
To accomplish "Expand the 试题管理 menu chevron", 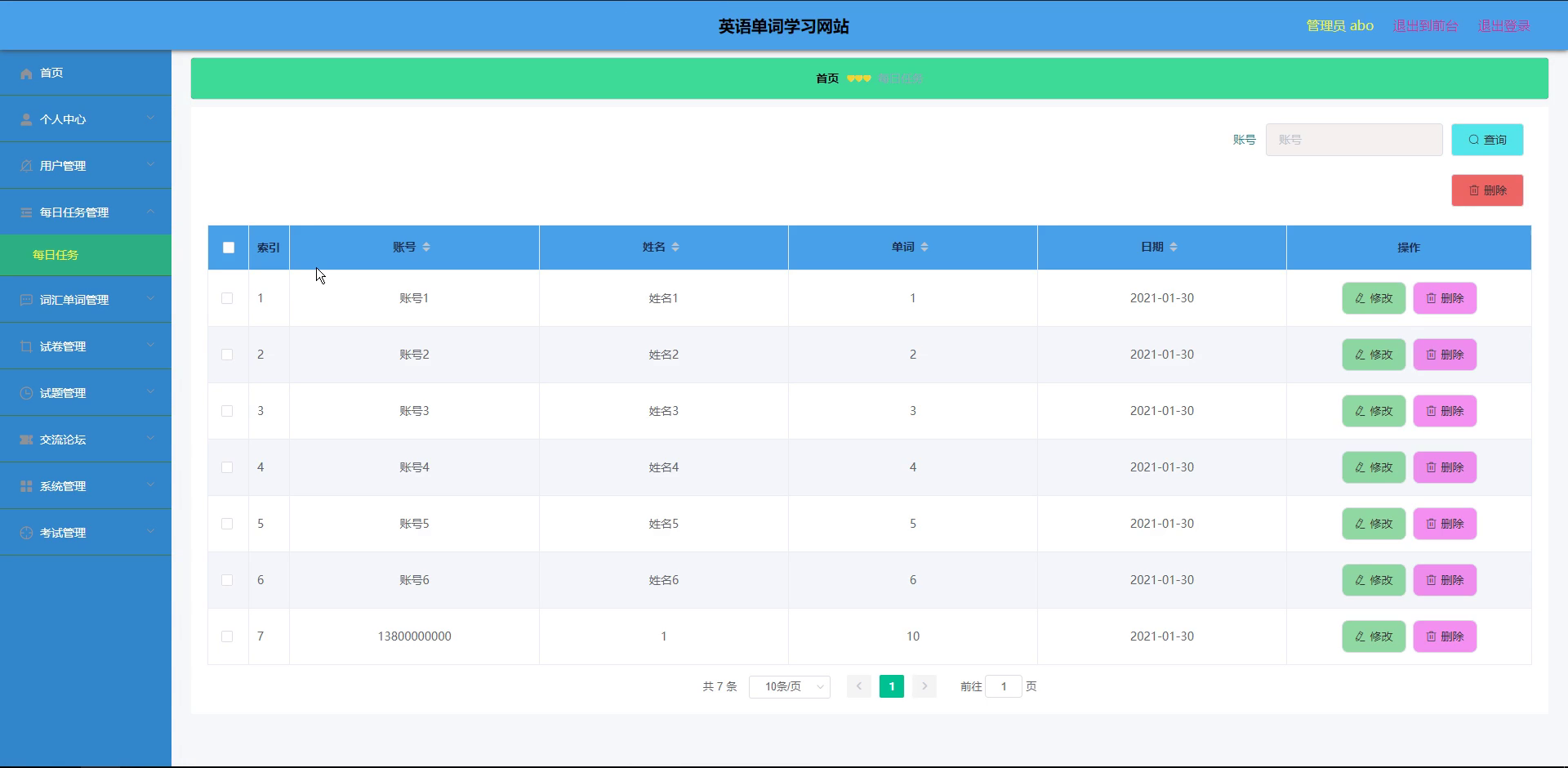I will click(150, 392).
